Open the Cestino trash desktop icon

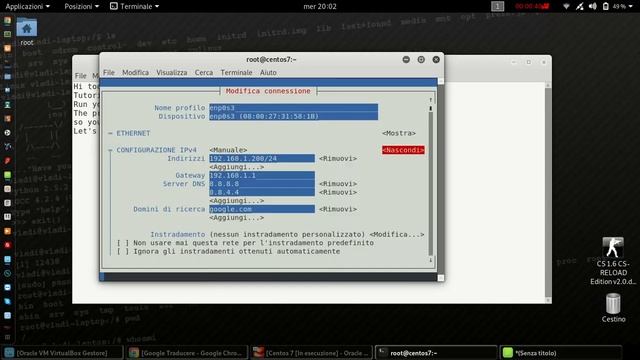[x=613, y=308]
